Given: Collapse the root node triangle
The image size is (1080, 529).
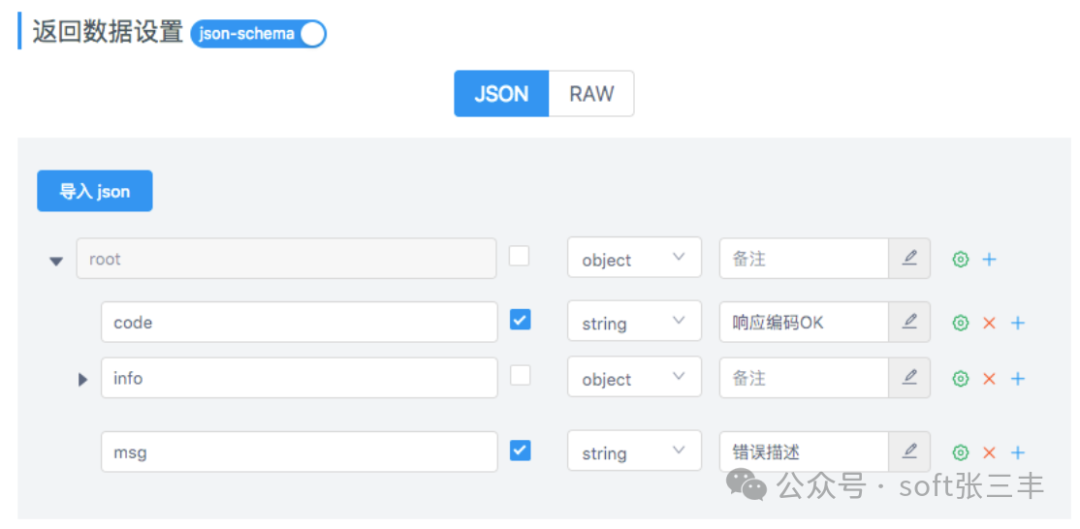Looking at the screenshot, I should pyautogui.click(x=56, y=261).
